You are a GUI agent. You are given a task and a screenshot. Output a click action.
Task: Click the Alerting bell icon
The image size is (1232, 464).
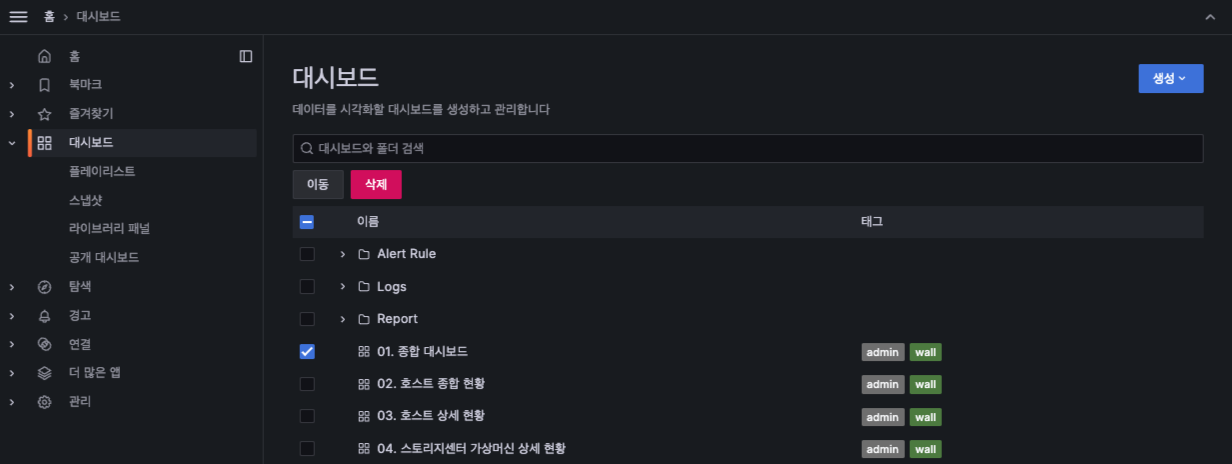tap(44, 316)
